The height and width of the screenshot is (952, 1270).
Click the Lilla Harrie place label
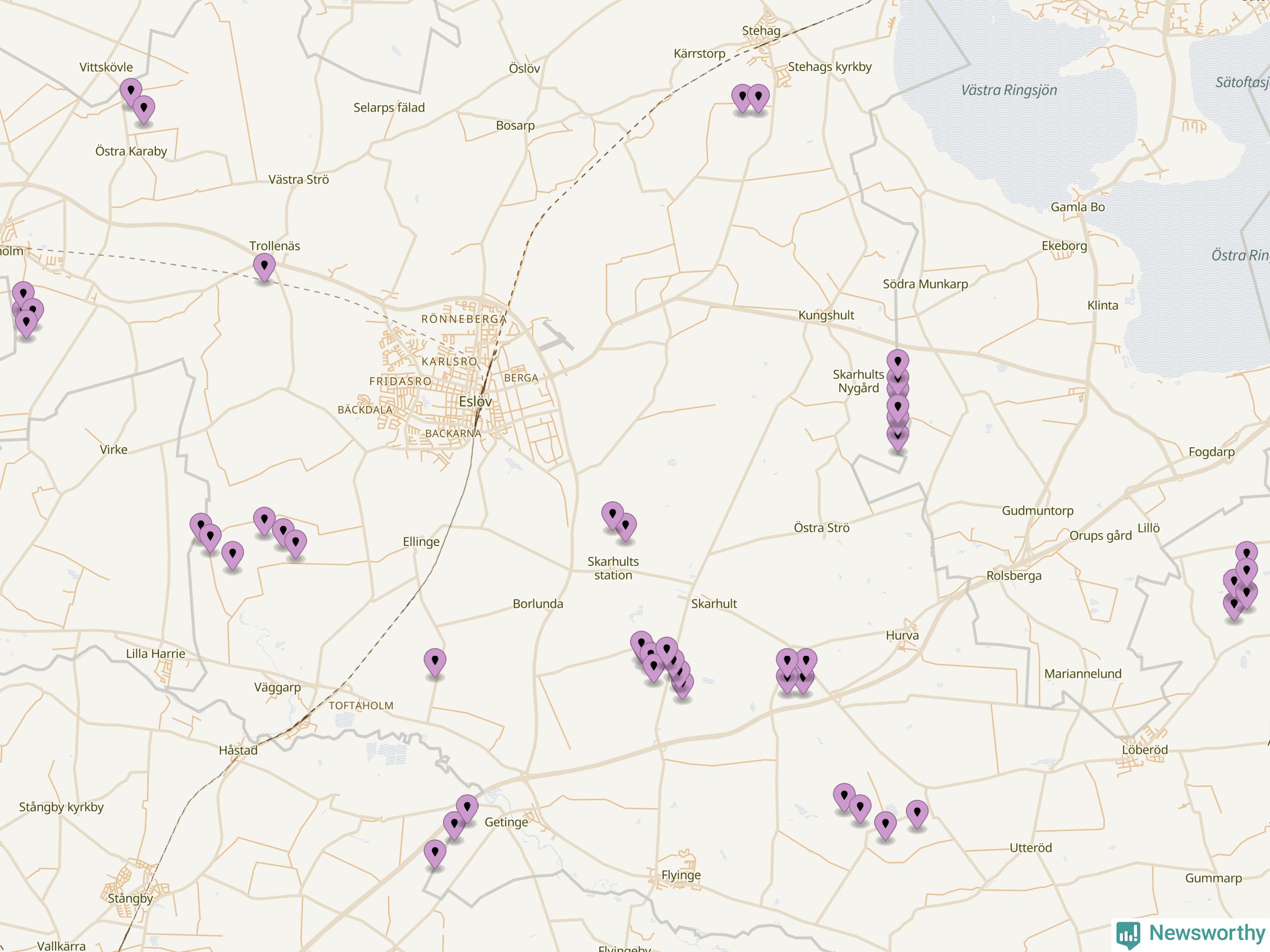(156, 654)
